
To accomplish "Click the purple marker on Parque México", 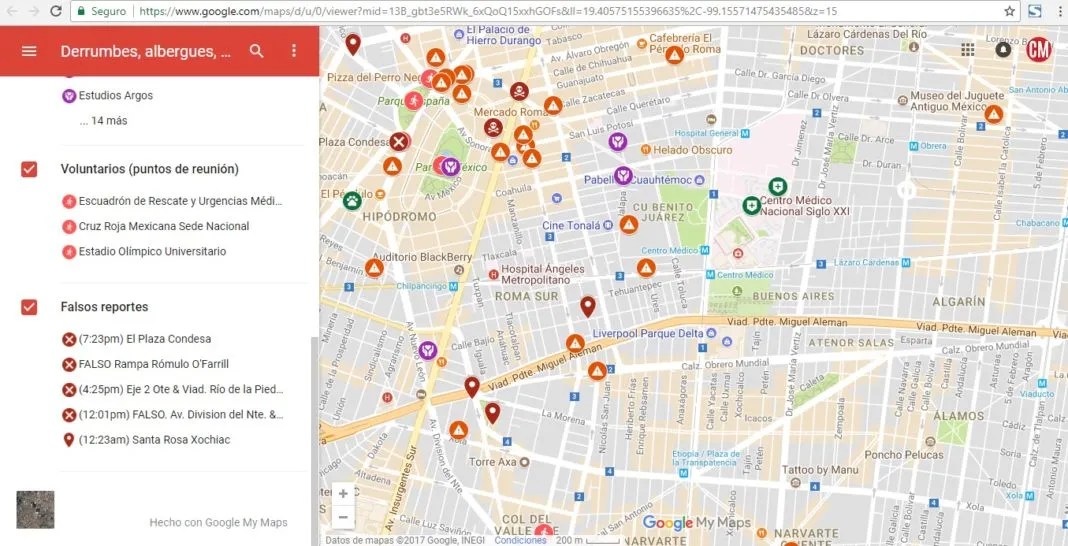I will click(450, 166).
